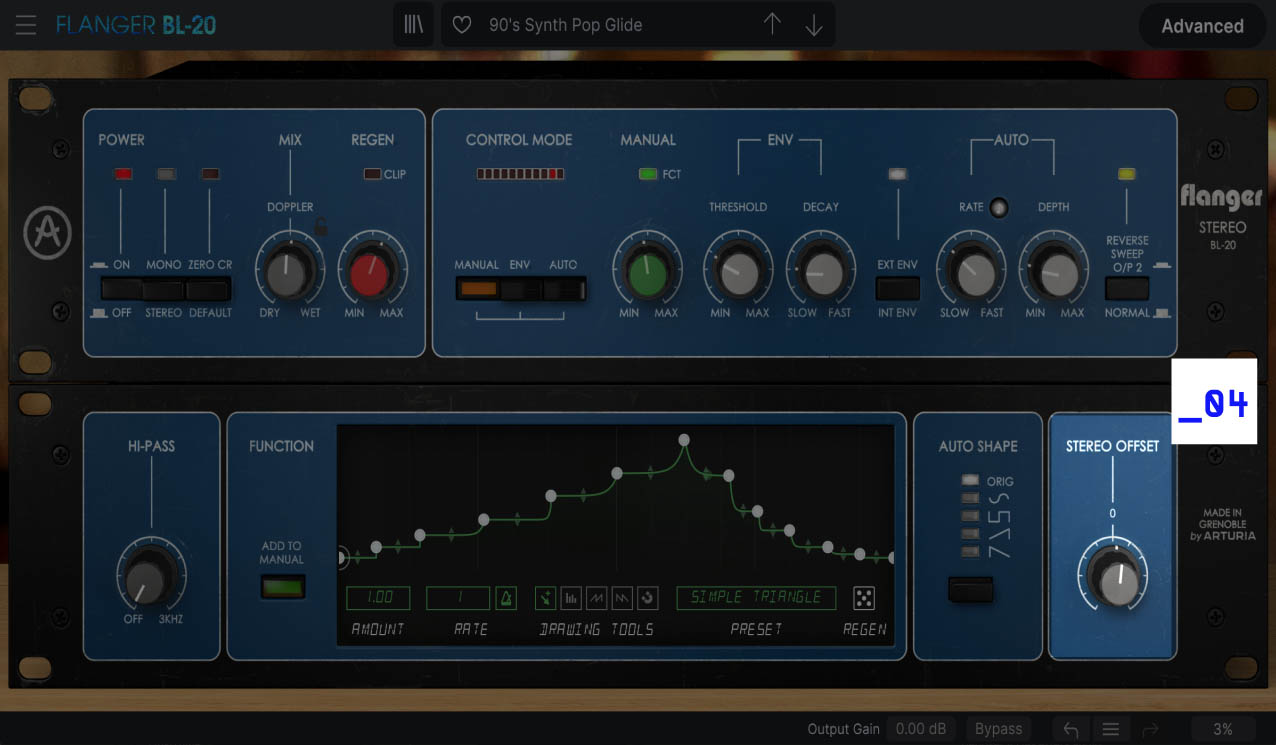The width and height of the screenshot is (1276, 745).
Task: Switch Mono/Stereo mode toggle
Action: (x=164, y=287)
